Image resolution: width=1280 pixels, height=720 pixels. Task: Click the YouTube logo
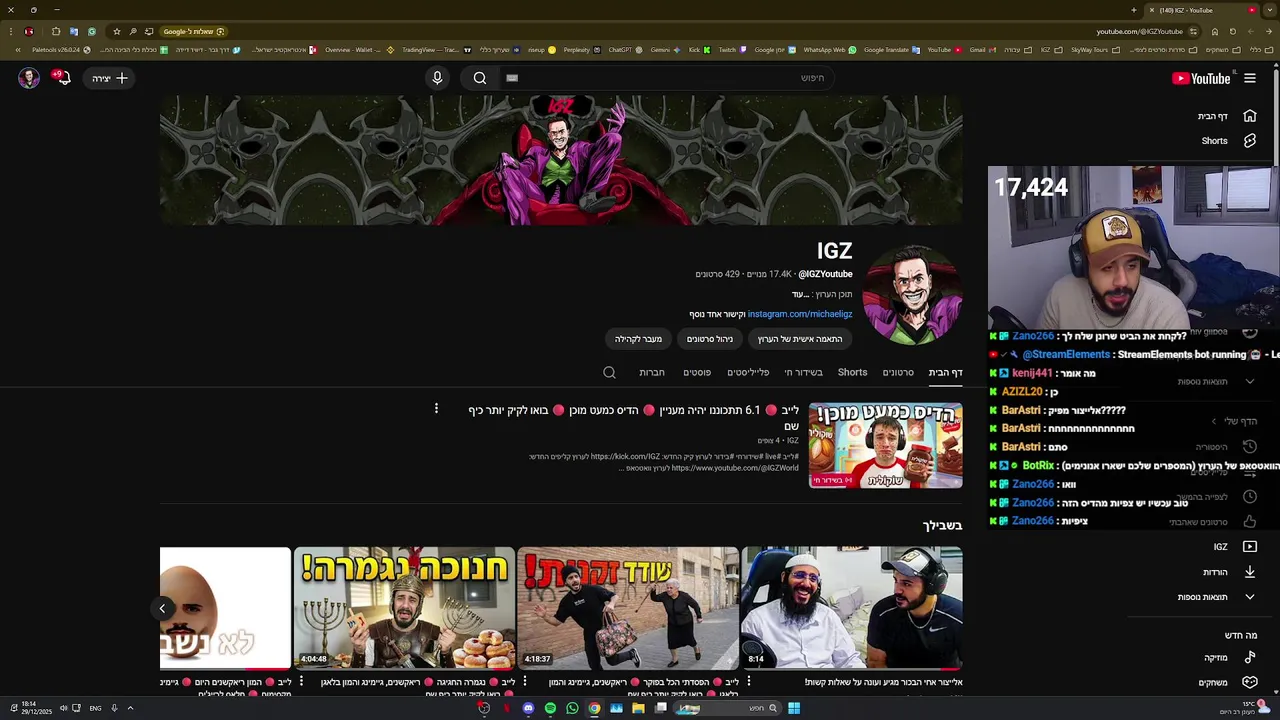click(1201, 78)
